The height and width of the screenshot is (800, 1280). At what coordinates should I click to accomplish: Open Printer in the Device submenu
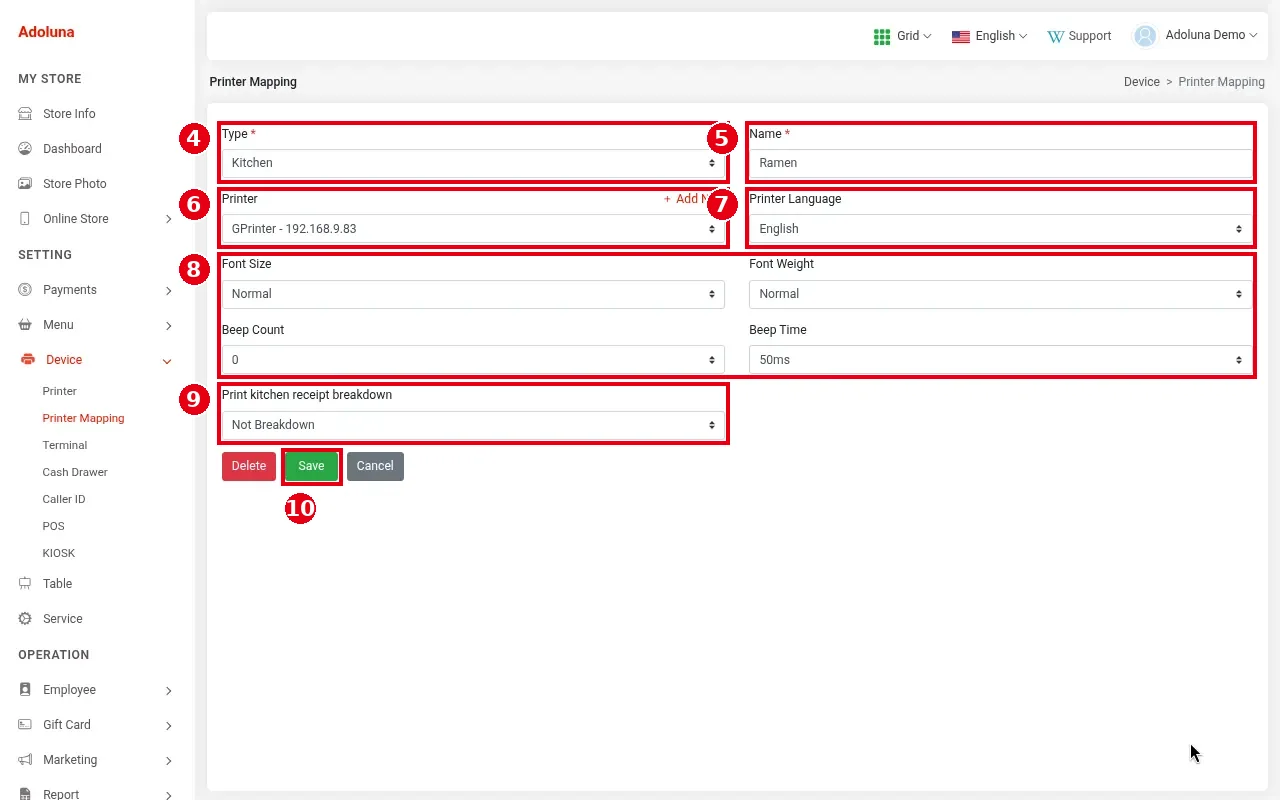pyautogui.click(x=60, y=391)
